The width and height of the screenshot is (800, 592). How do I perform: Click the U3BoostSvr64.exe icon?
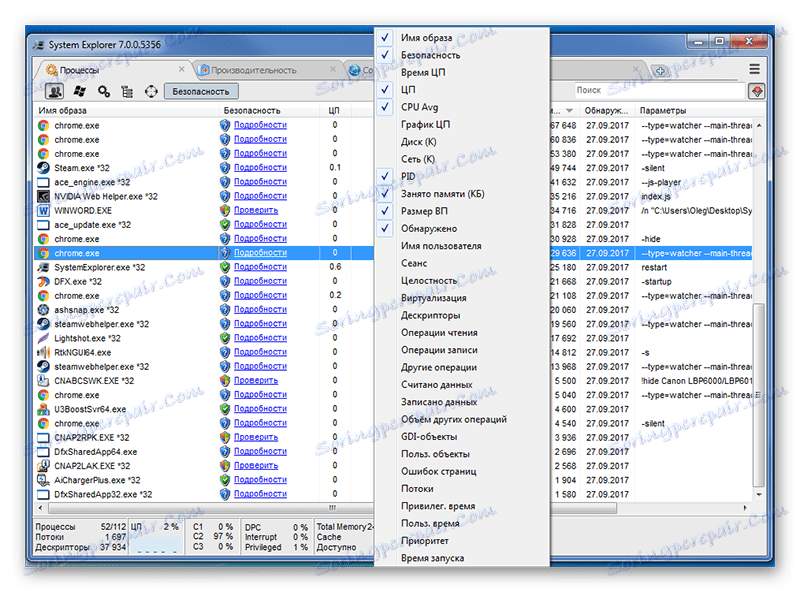43,409
